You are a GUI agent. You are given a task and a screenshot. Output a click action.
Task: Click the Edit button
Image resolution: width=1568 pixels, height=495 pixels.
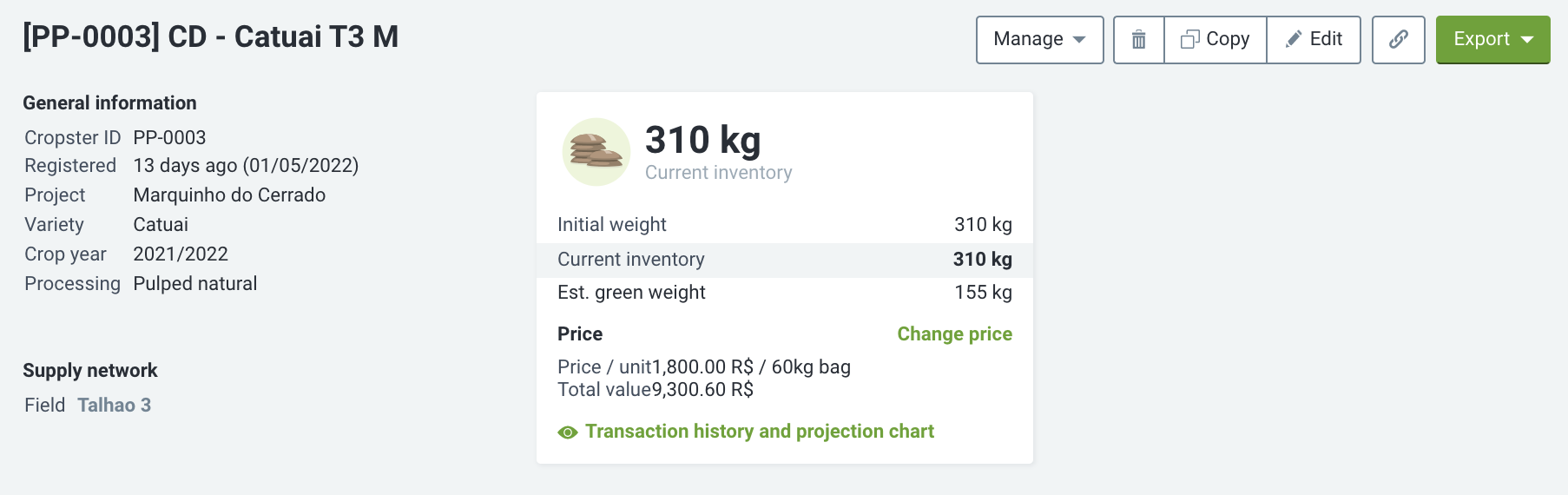(1313, 40)
